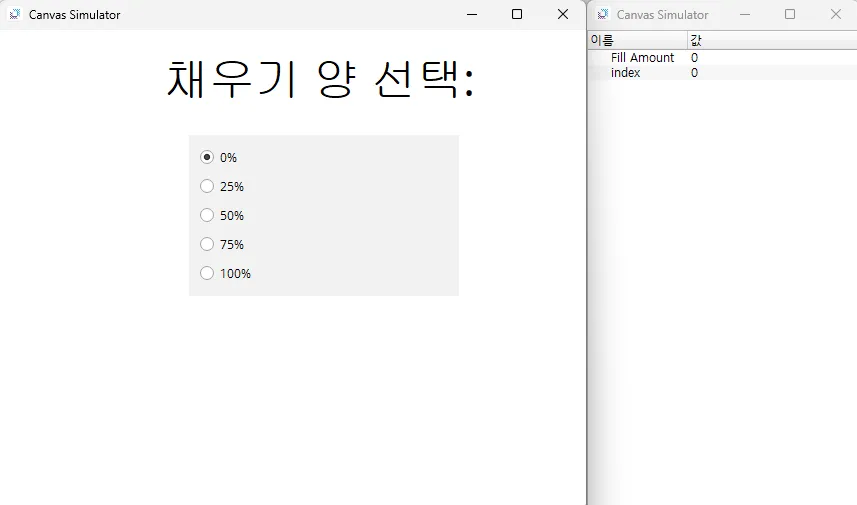Choose the 50% radio button

click(x=207, y=215)
